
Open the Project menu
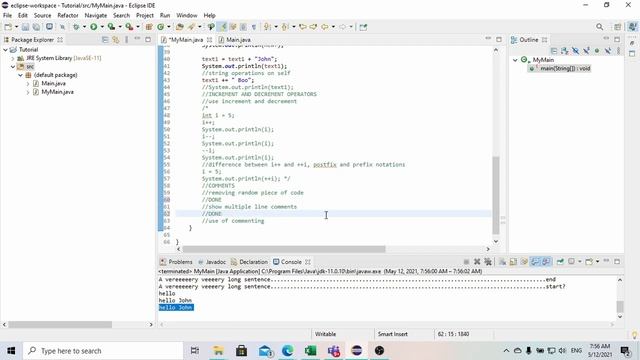(x=144, y=16)
